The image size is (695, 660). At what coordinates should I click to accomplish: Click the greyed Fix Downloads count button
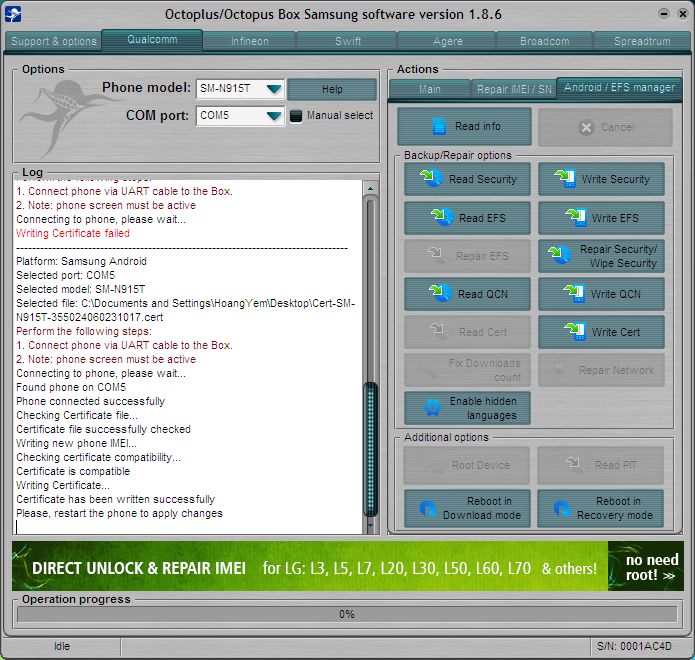pyautogui.click(x=467, y=370)
